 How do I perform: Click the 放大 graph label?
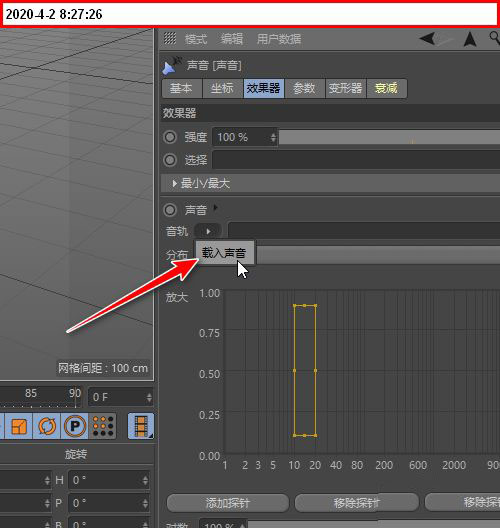point(176,297)
